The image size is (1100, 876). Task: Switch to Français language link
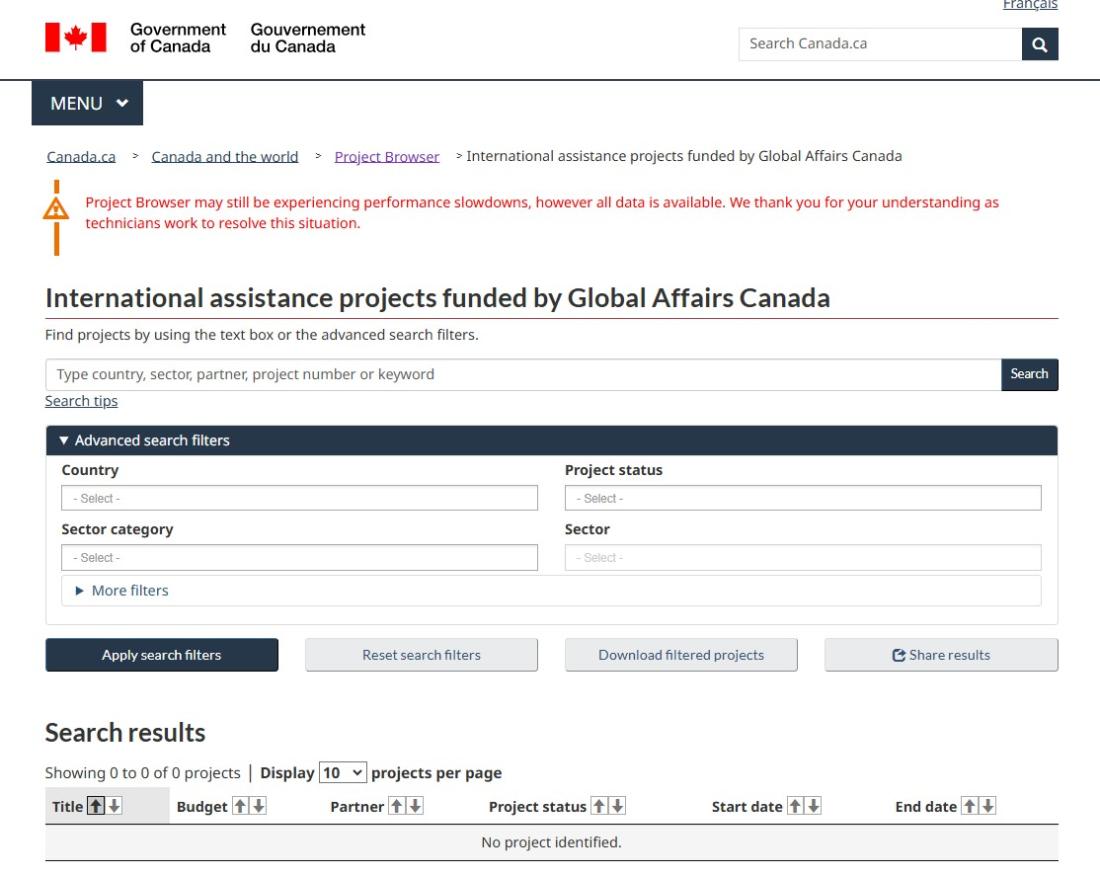pos(1030,5)
